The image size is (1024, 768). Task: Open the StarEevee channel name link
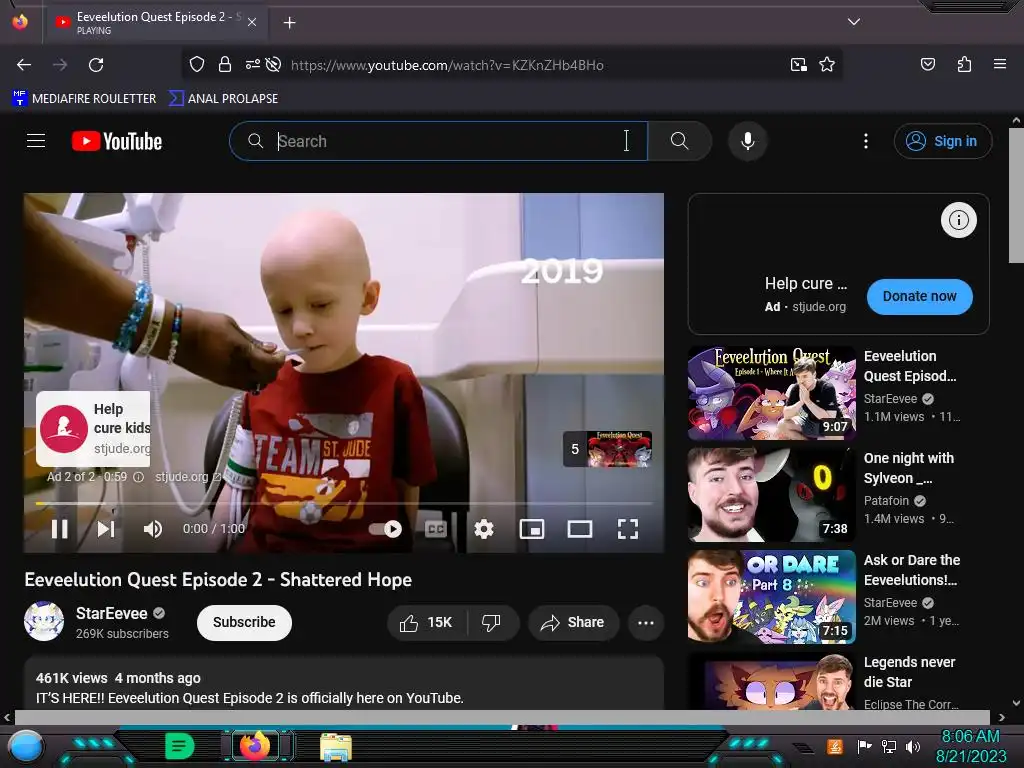point(112,613)
